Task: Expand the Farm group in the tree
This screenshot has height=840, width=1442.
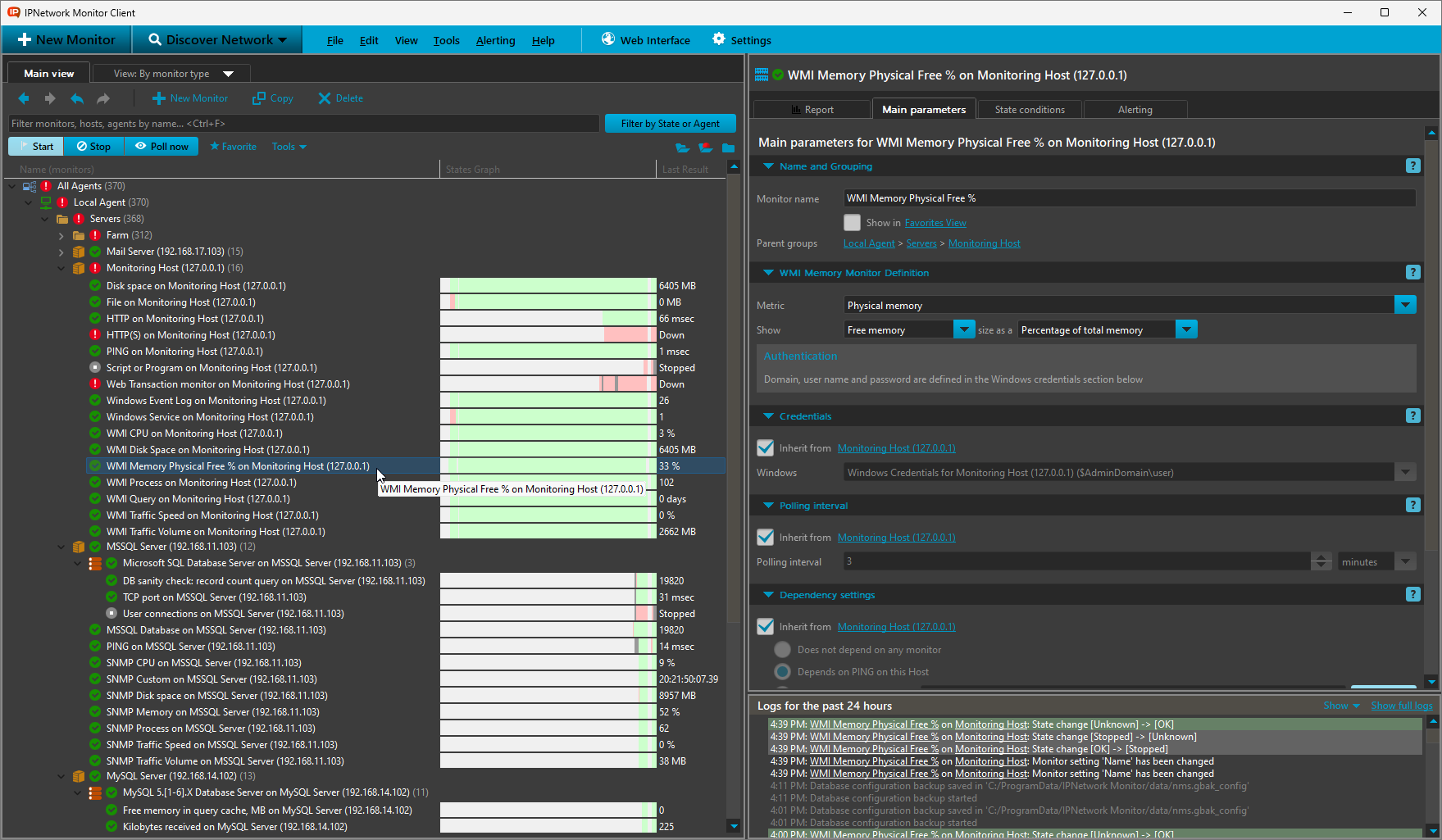Action: (x=61, y=236)
